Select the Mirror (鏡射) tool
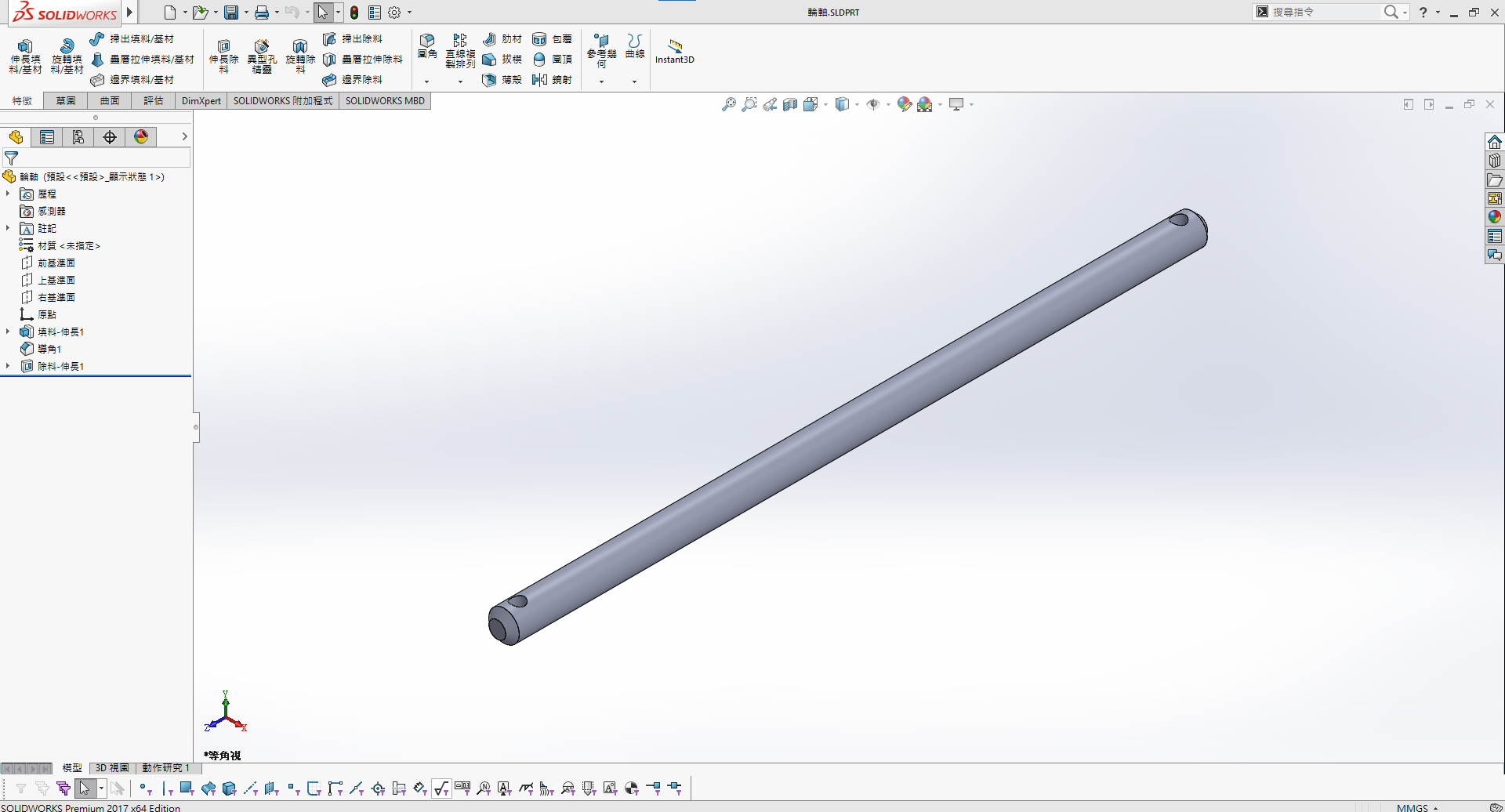 (552, 80)
